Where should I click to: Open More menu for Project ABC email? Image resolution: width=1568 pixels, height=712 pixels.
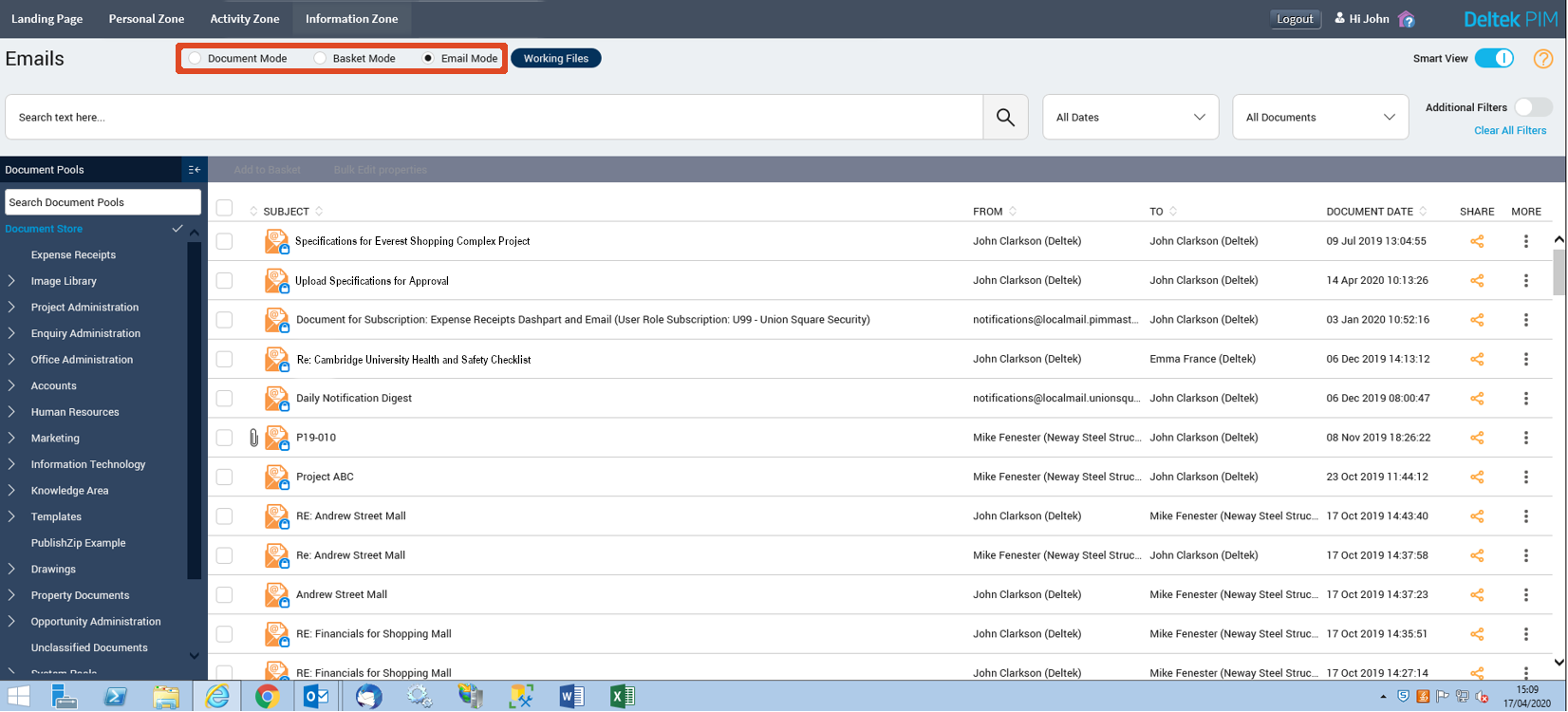1526,478
